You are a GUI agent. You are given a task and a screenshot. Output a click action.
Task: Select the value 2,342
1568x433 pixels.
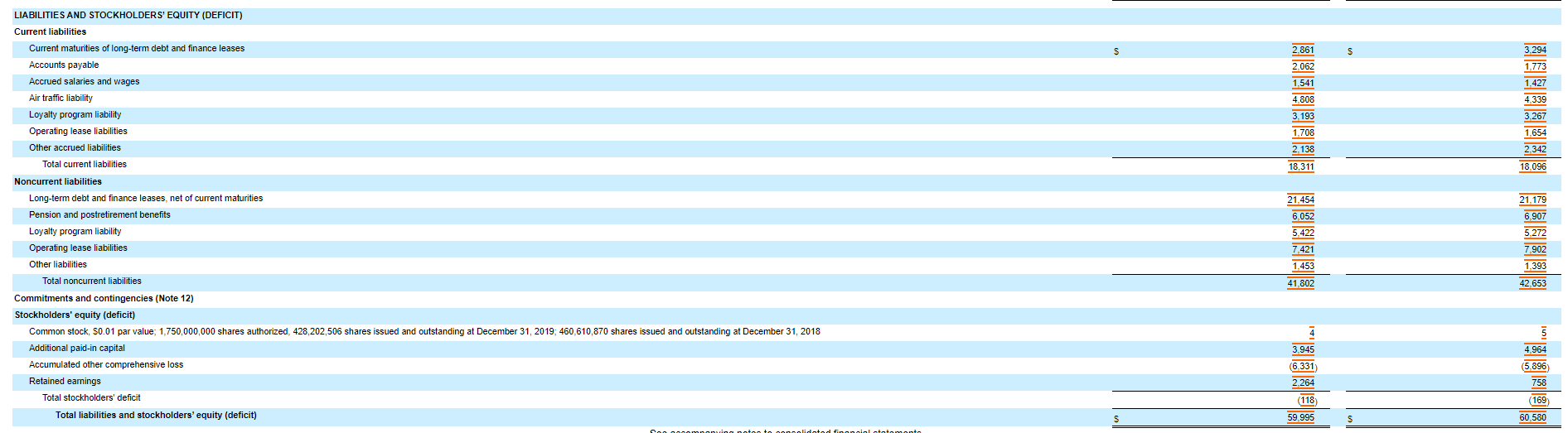click(x=1535, y=149)
